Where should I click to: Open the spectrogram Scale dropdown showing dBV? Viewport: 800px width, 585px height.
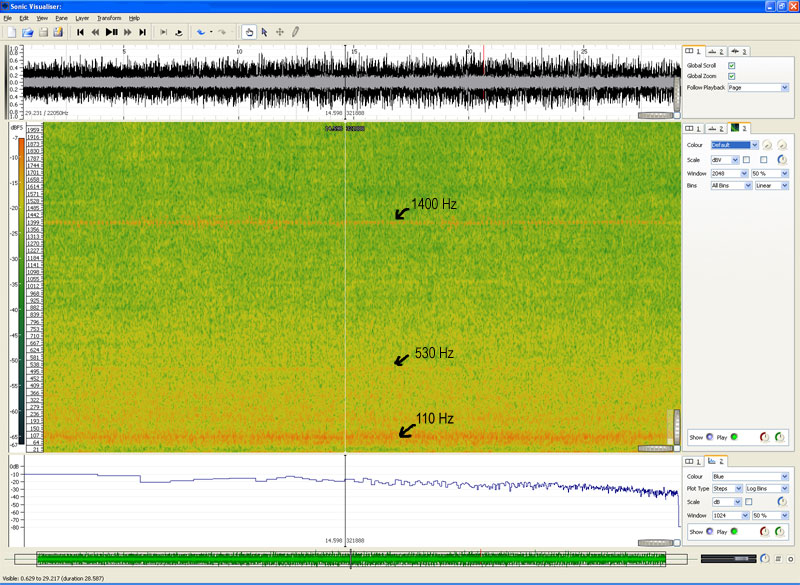(x=725, y=160)
